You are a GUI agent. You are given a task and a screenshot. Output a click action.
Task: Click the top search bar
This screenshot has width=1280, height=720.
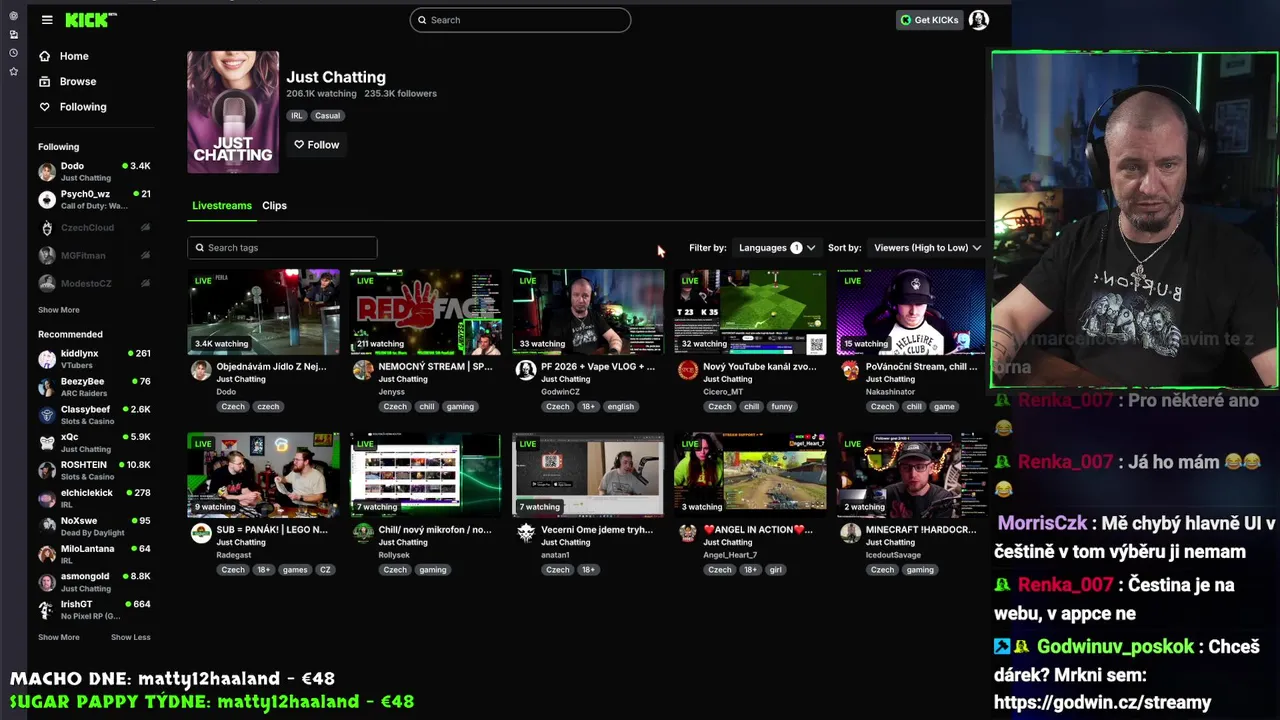[x=520, y=20]
